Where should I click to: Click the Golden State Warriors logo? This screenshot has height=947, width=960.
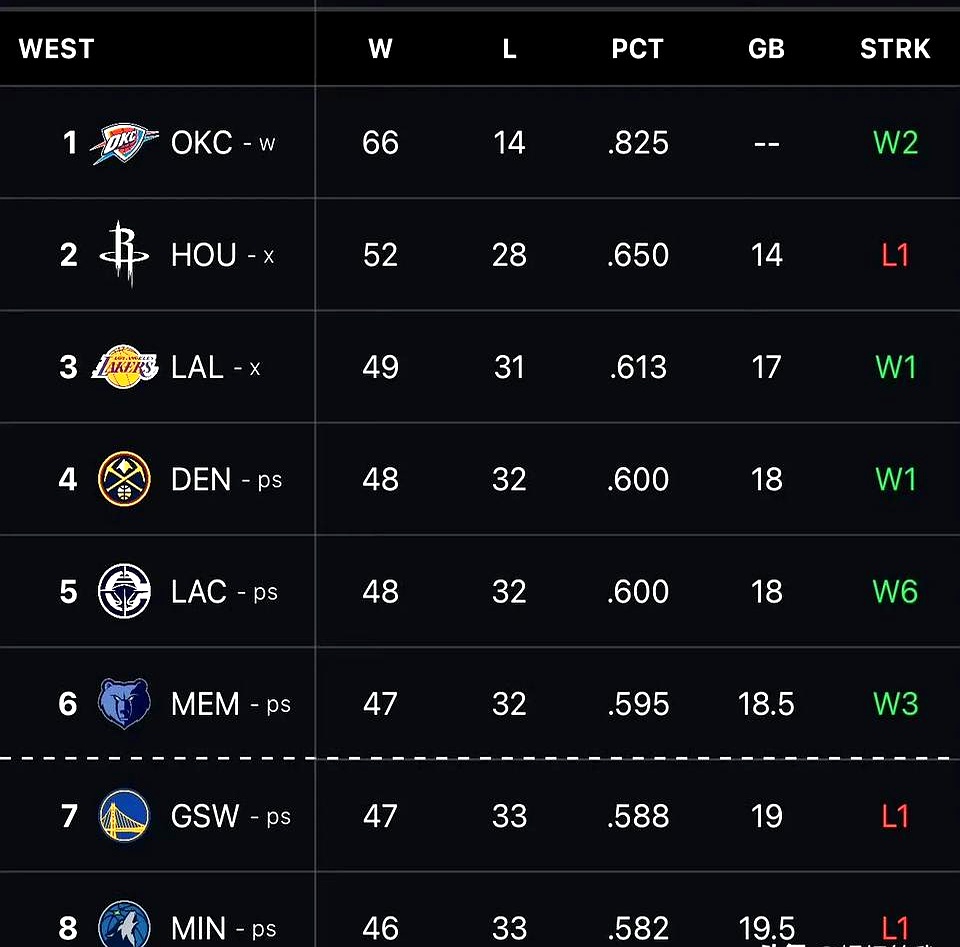[124, 816]
